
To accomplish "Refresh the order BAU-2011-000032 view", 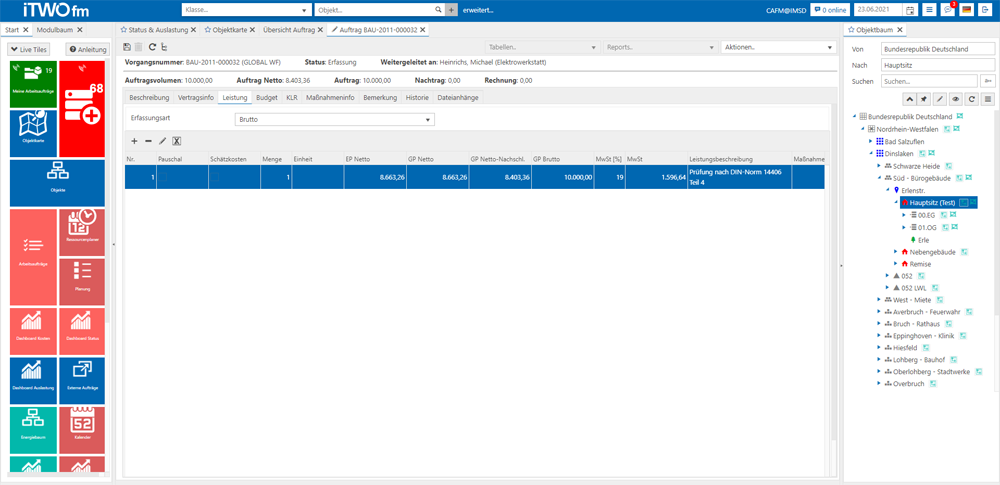I will (152, 47).
